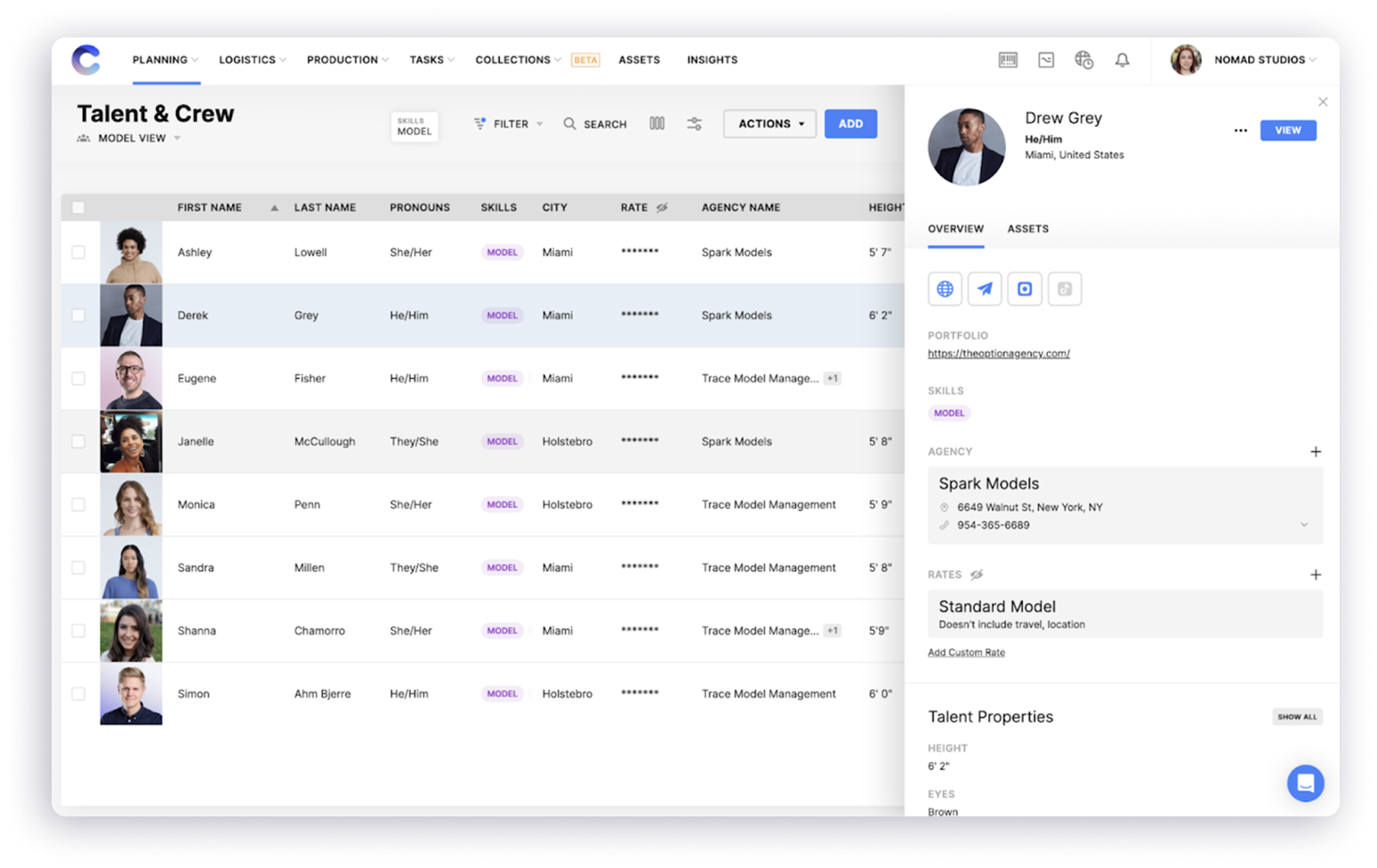Click the Add Custom Rate link
Image resolution: width=1377 pixels, height=868 pixels.
coord(966,652)
